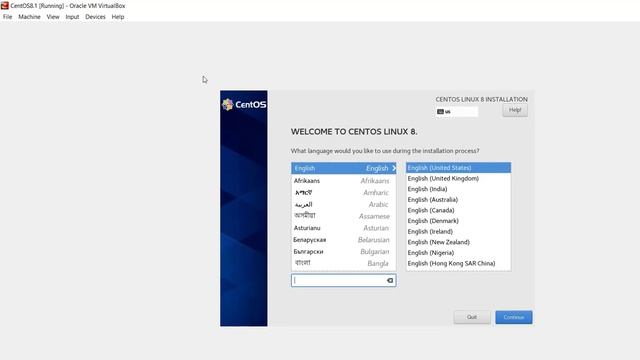This screenshot has height=360, width=640.
Task: Click the Continue button
Action: click(x=513, y=317)
